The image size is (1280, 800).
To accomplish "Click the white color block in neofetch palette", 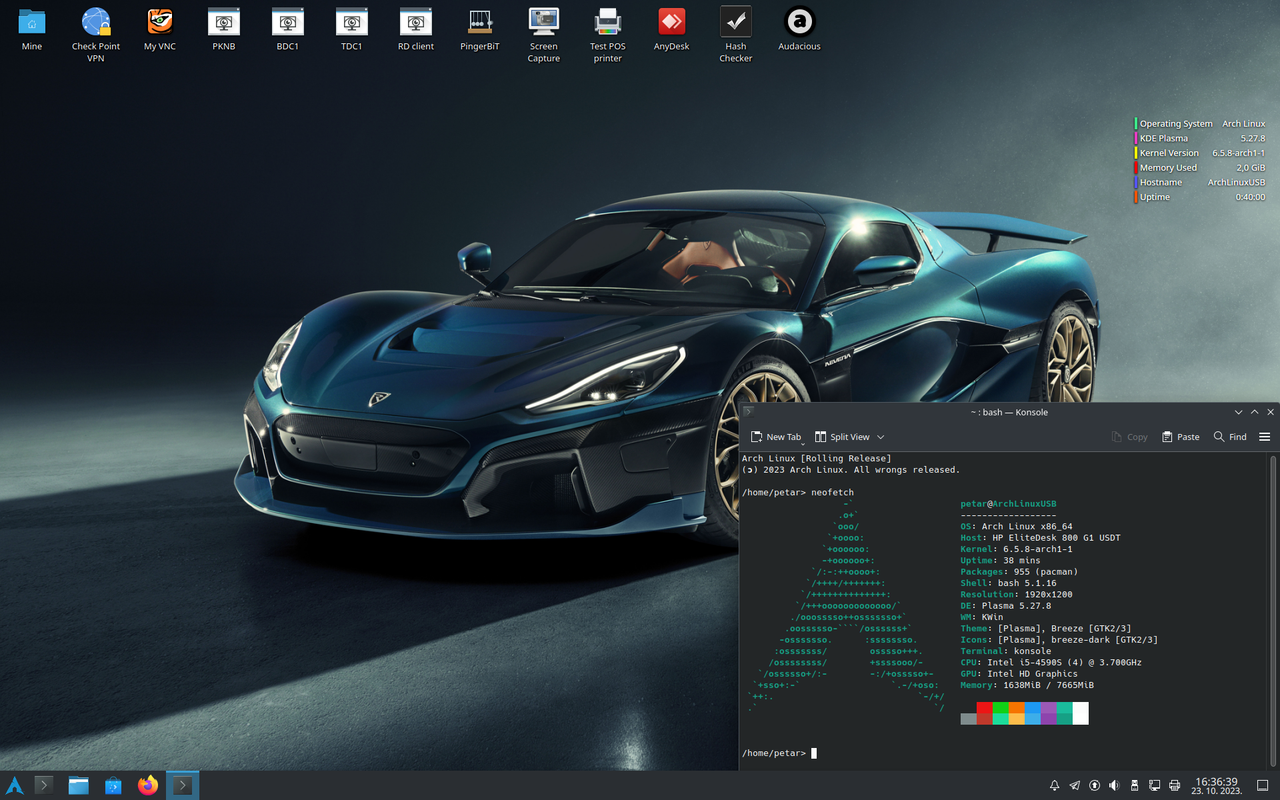I will tap(1080, 713).
